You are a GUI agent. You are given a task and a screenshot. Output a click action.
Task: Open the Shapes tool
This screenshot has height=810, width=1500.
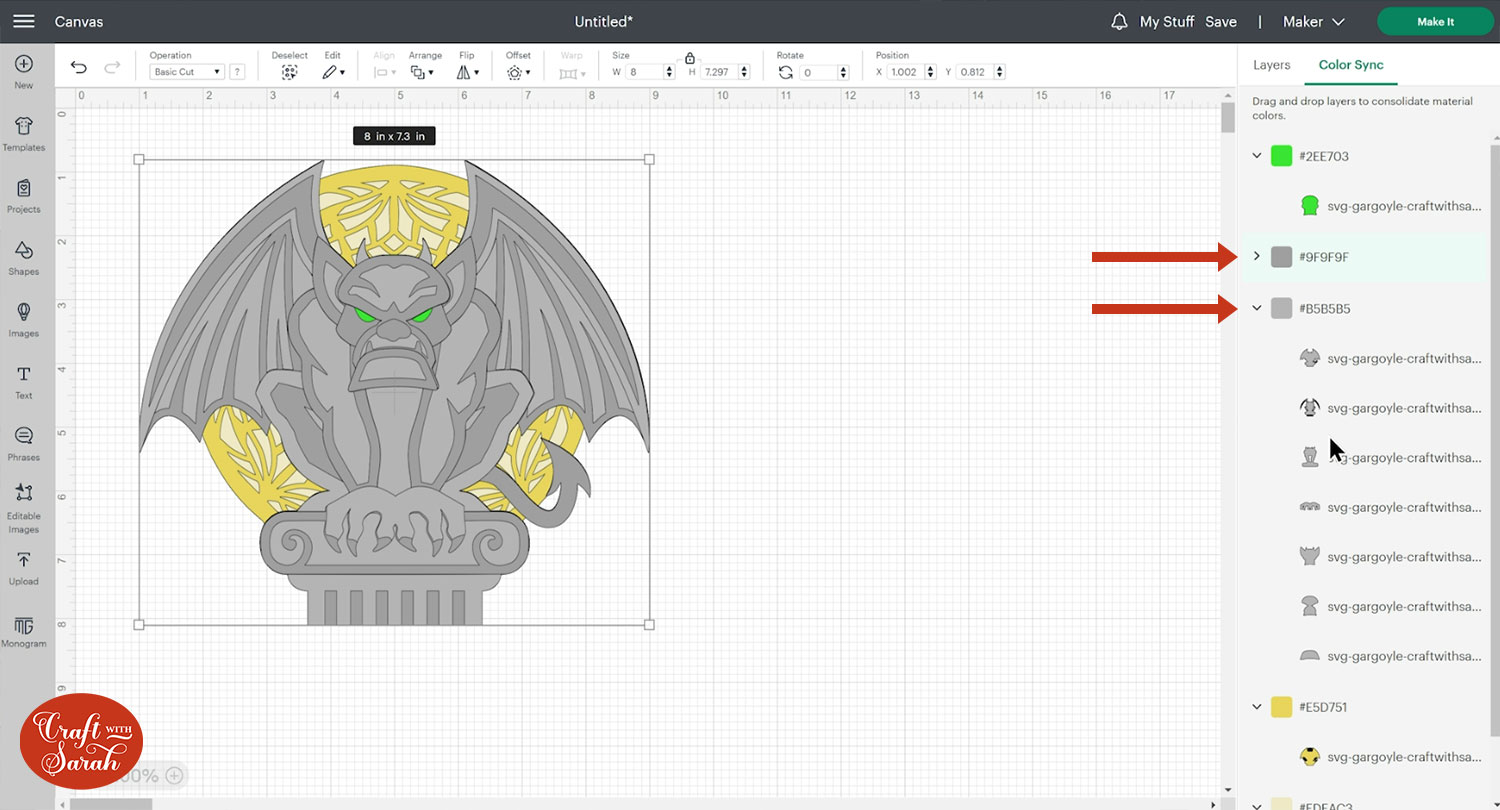coord(24,257)
